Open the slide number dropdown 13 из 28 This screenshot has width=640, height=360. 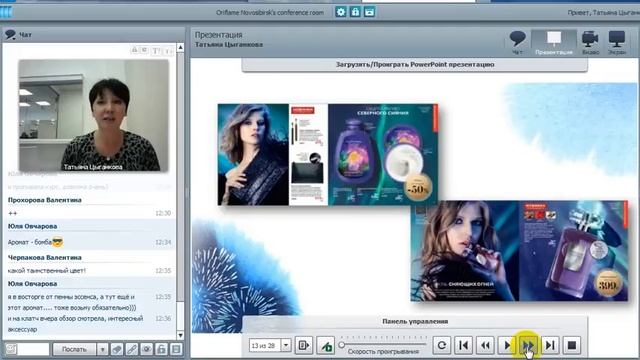coord(286,345)
